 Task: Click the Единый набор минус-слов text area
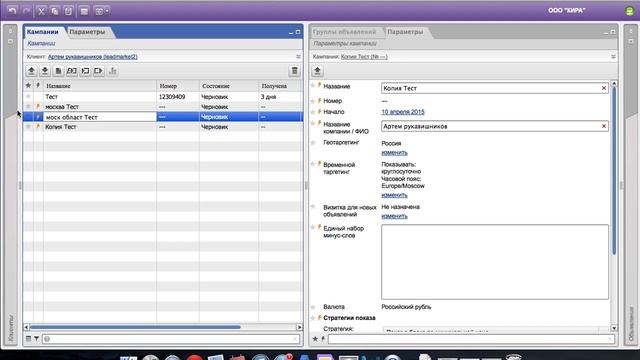click(x=495, y=262)
